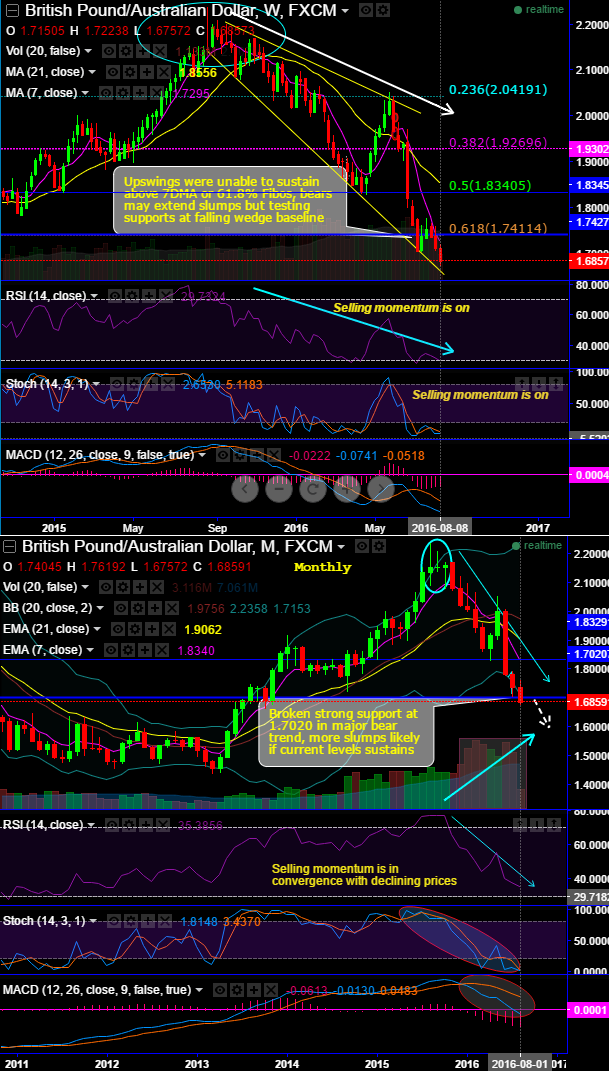
Task: Toggle visibility of MA (7, close)
Action: tap(106, 93)
